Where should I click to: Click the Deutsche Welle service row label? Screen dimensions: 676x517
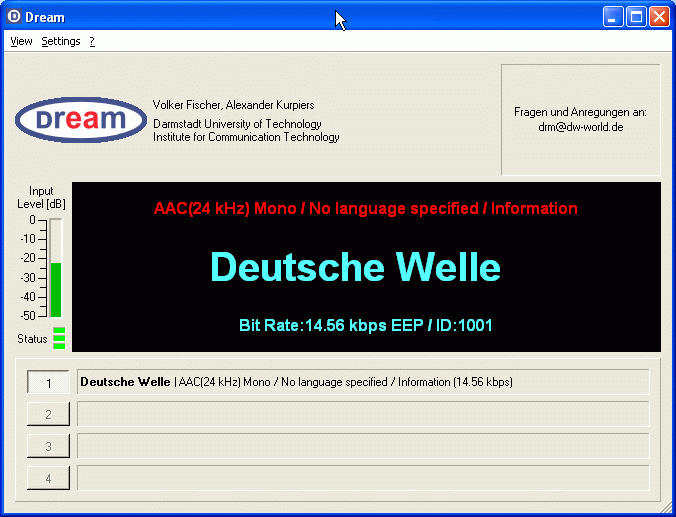tap(363, 382)
